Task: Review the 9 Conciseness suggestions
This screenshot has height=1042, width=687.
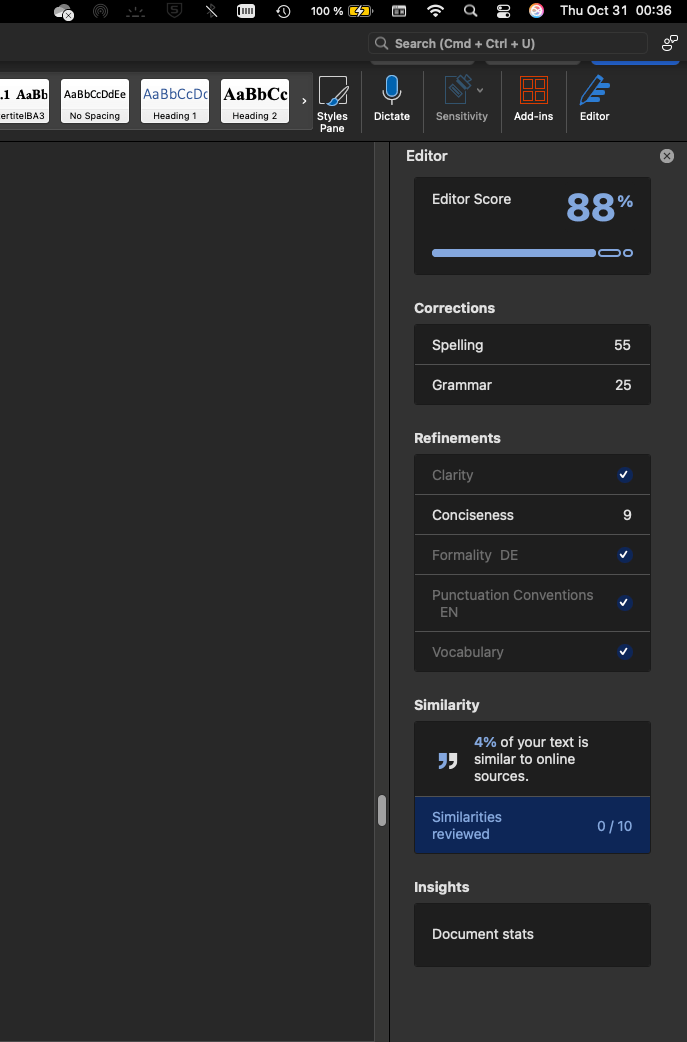Action: coord(532,515)
